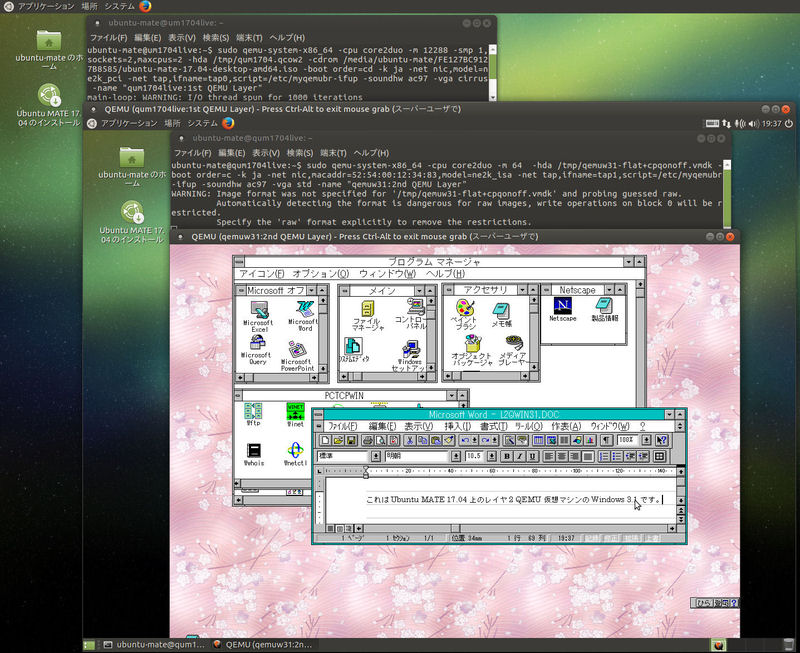Open 端末(T) menu in um1704live terminal
The image size is (800, 653).
pyautogui.click(x=249, y=38)
